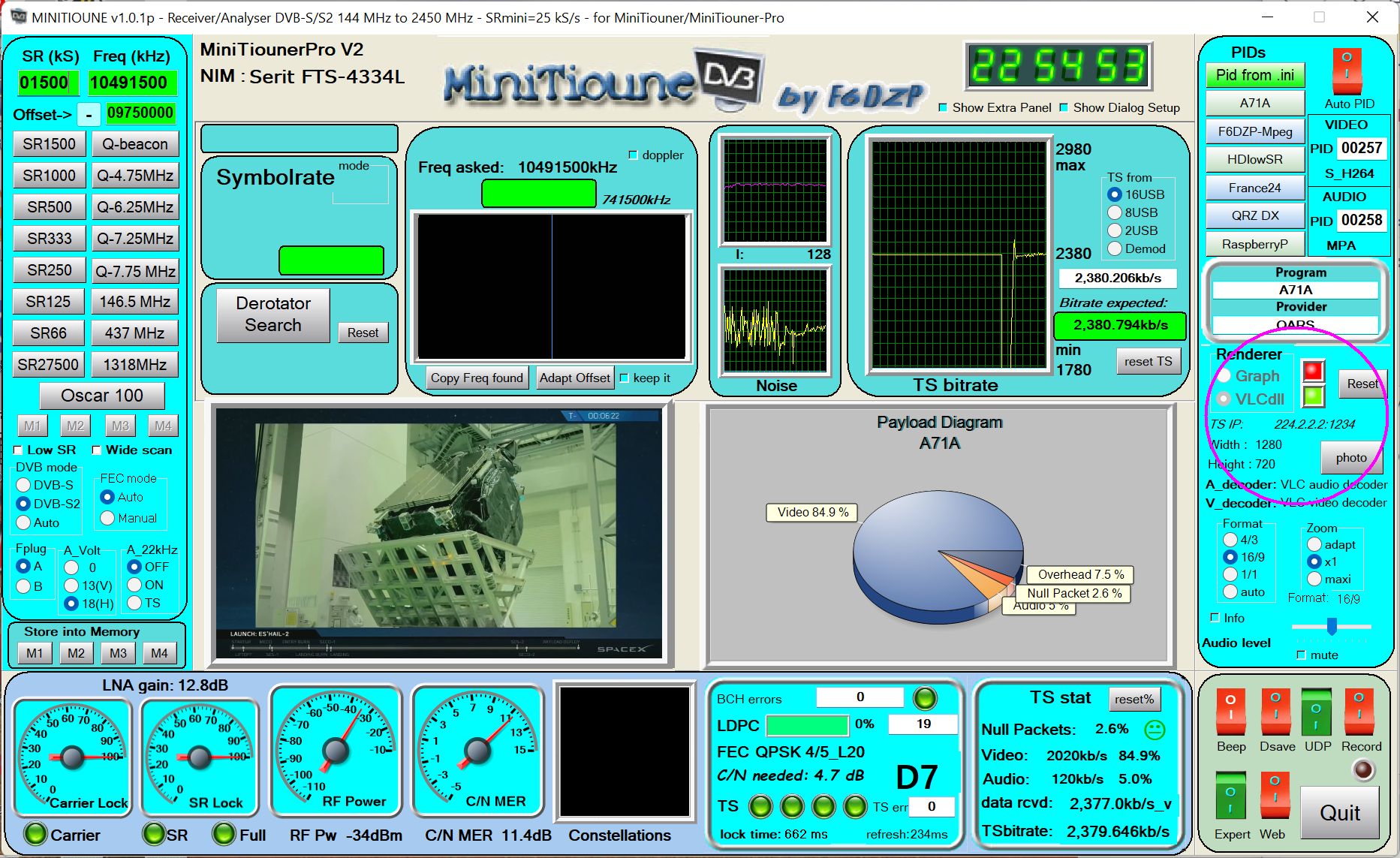Click the round record indicator lamp
This screenshot has height=858, width=1400.
(1363, 769)
